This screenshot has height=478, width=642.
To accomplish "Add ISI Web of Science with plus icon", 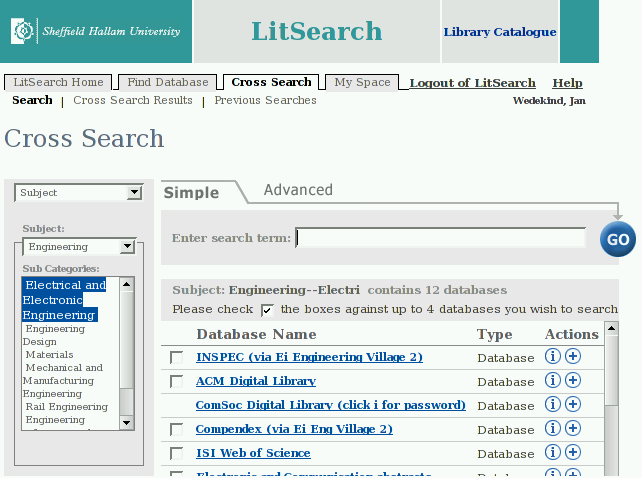I will [x=573, y=453].
